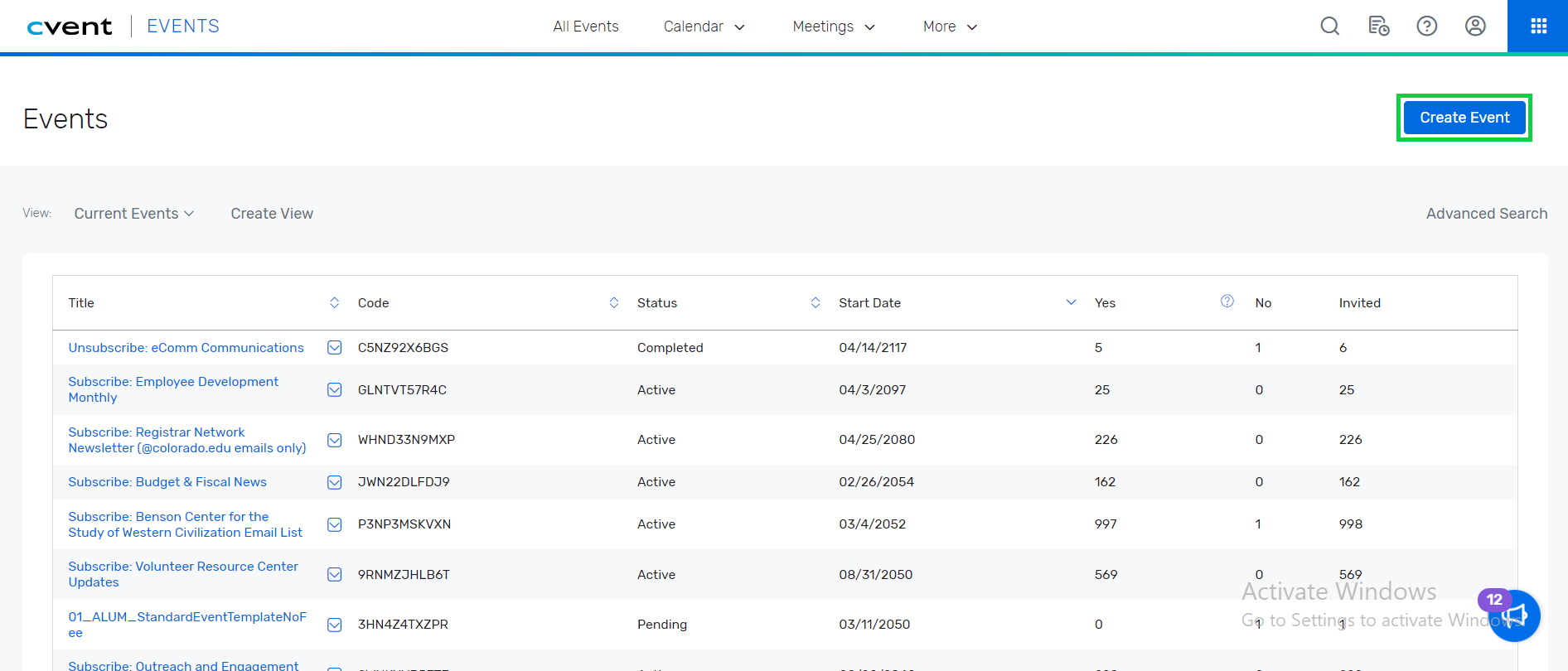Click start date 03/11/2050
Image resolution: width=1568 pixels, height=671 pixels.
point(874,625)
